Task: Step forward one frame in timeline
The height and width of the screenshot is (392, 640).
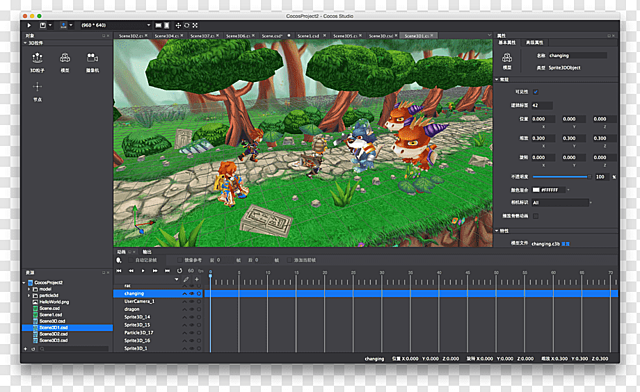Action: 155,271
